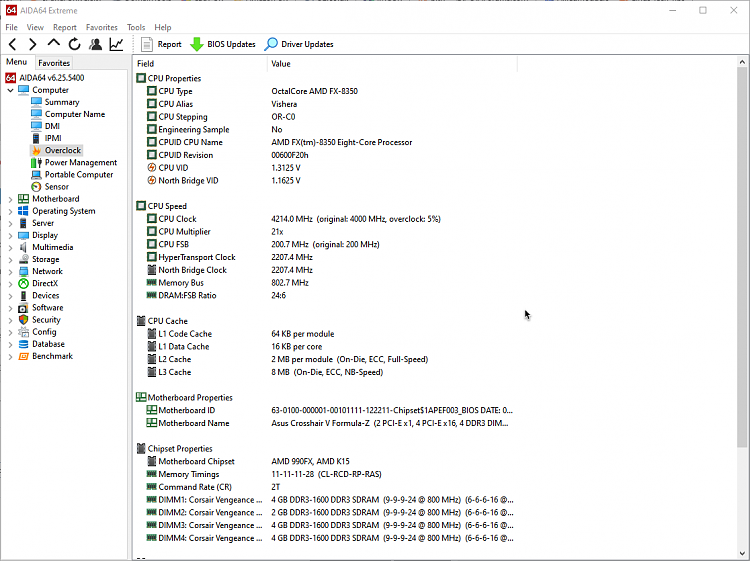
Task: Click the Overclock flame icon
Action: click(36, 150)
